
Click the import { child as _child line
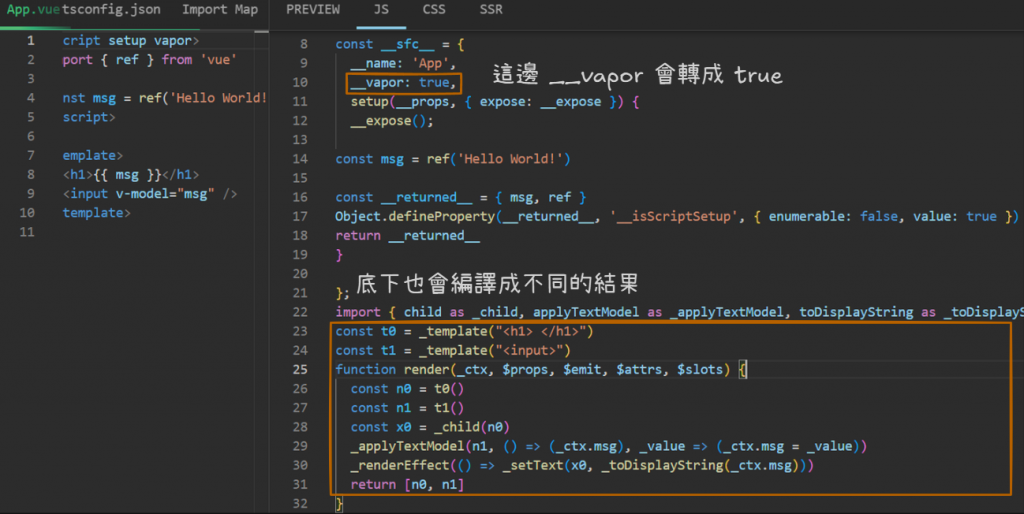(679, 312)
